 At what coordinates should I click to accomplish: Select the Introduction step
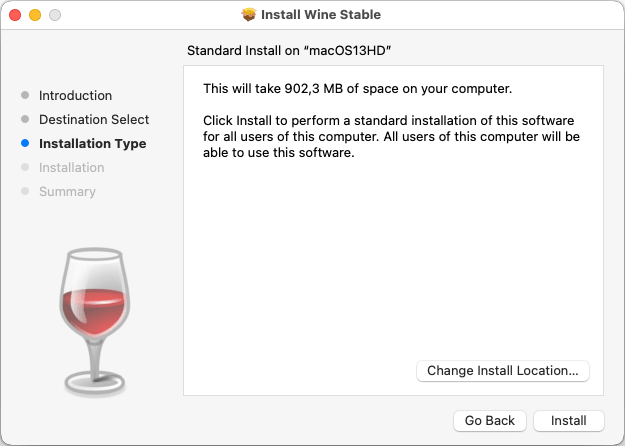75,96
